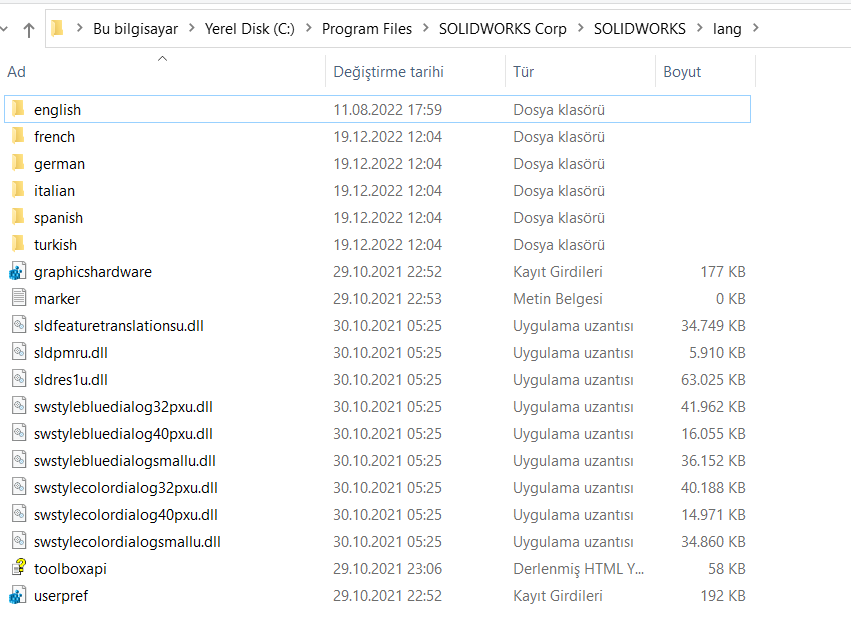The image size is (851, 642).
Task: Jump to SOLIDWORKS Corp breadcrumb
Action: coord(503,29)
